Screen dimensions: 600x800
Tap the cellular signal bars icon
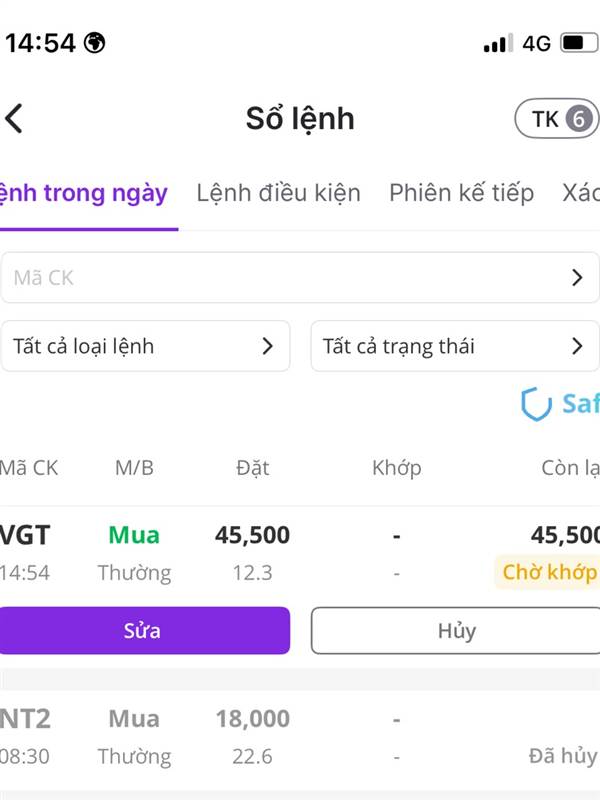point(496,43)
